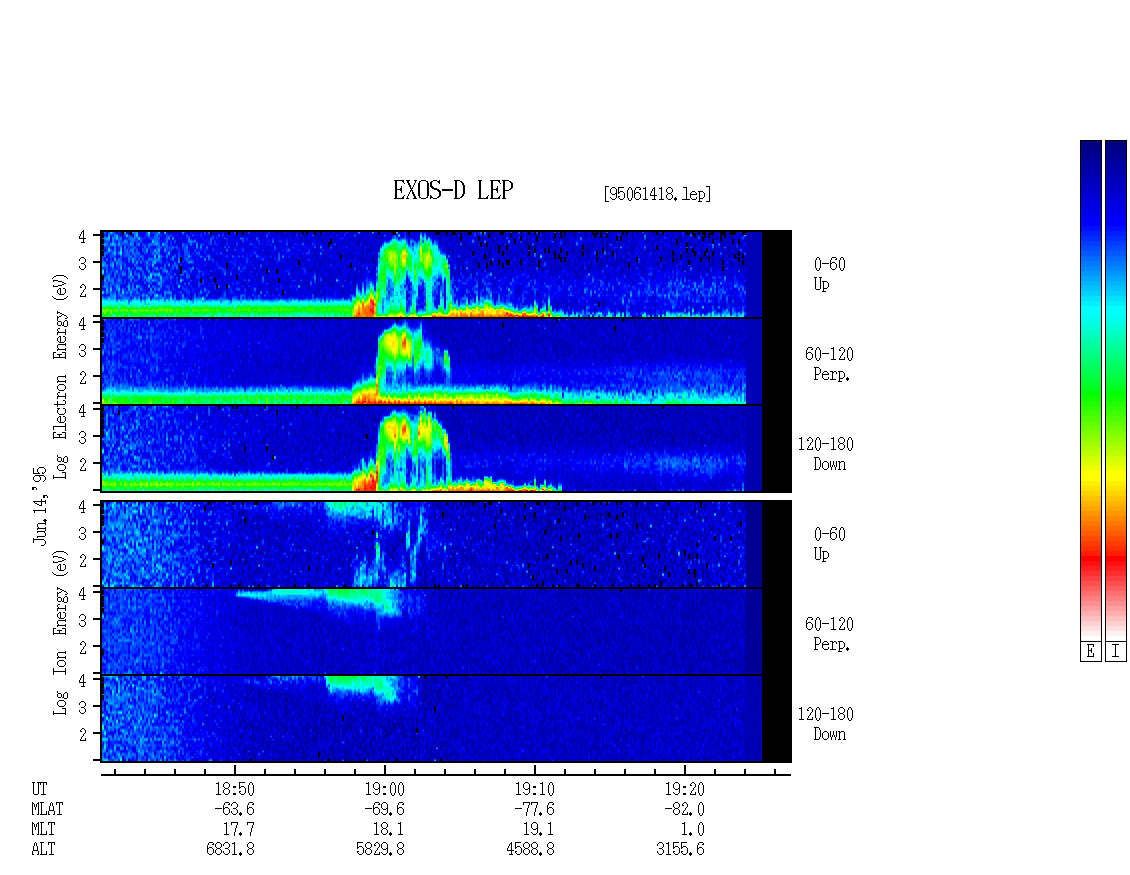Click the MLT value 19.1
The image size is (1130, 875).
point(538,830)
